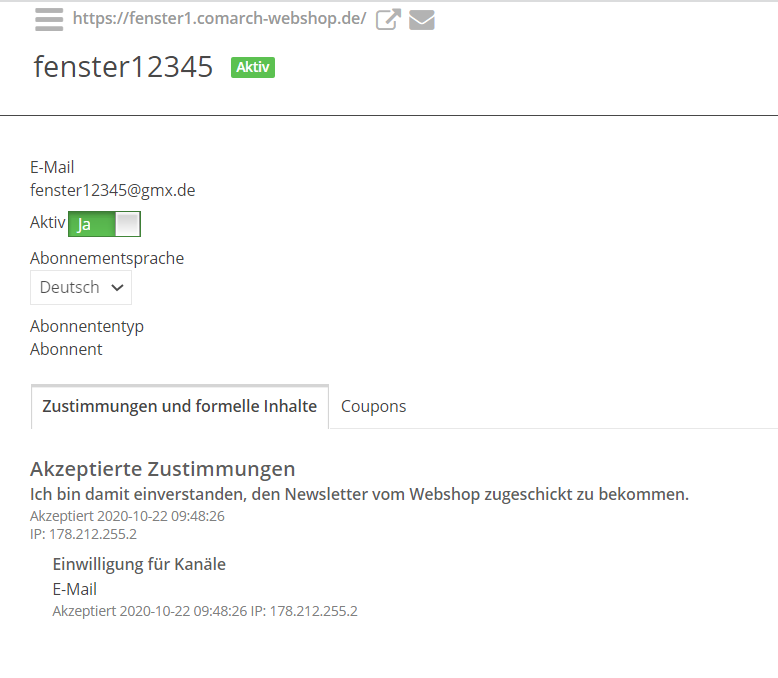Click the E-Mail channel entry under Kanäle
The width and height of the screenshot is (778, 678).
[74, 589]
